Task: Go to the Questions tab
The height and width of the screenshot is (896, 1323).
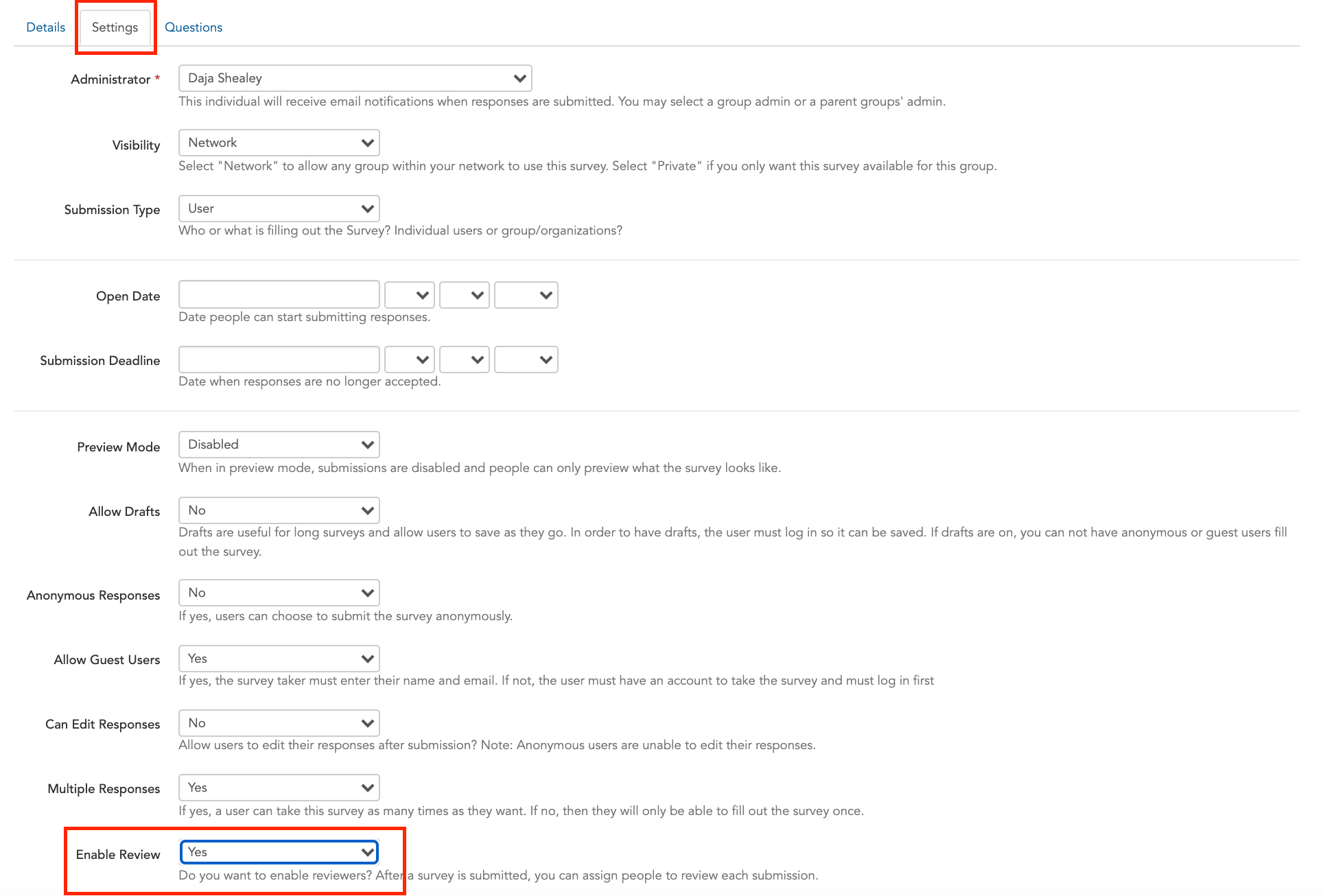Action: pyautogui.click(x=194, y=27)
